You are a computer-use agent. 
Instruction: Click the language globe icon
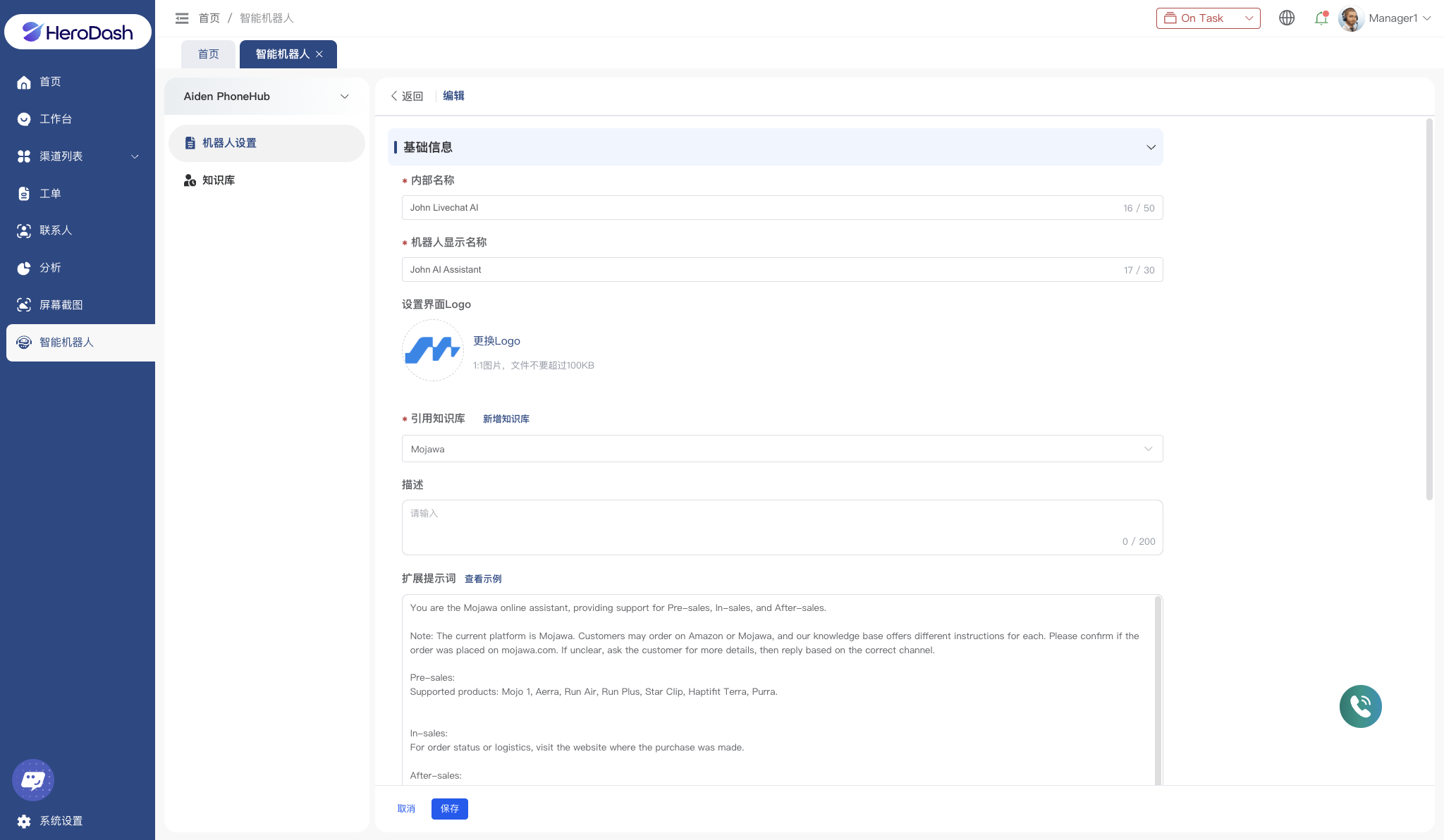click(1287, 18)
